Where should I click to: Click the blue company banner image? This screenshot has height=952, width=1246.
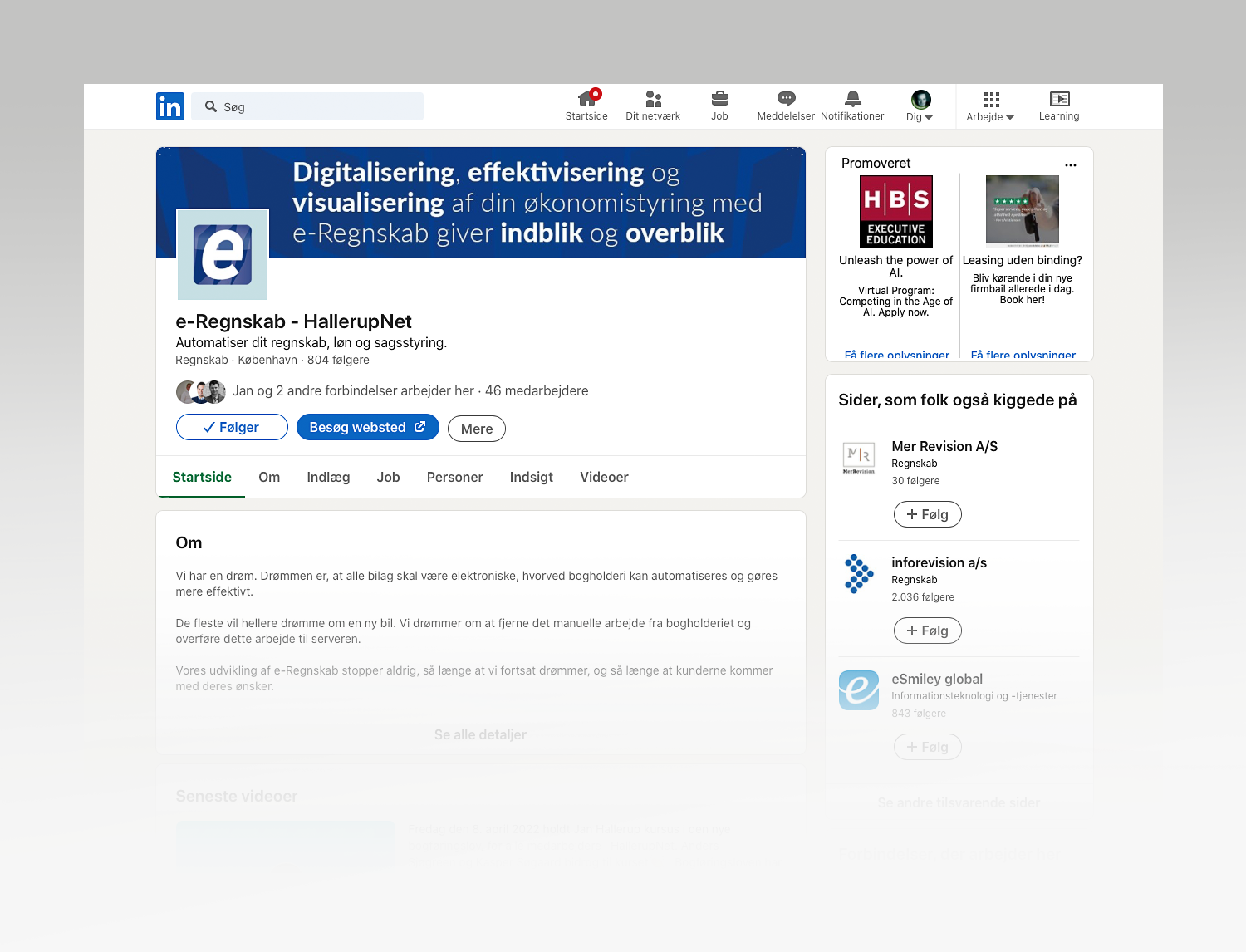(x=481, y=203)
